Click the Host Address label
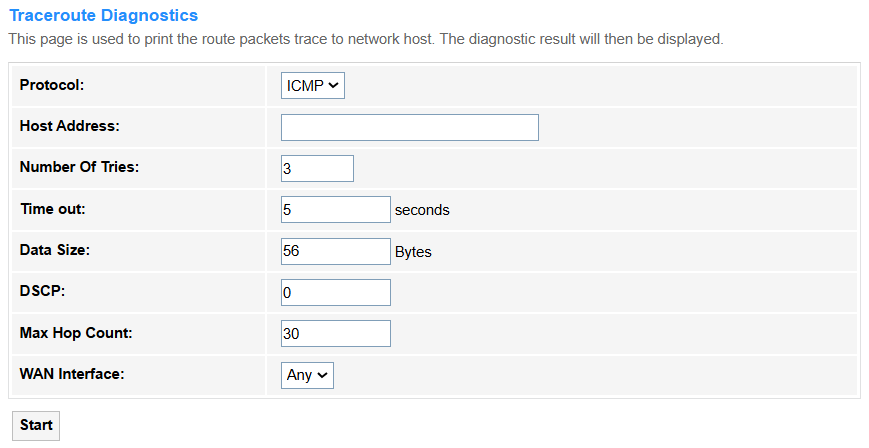The width and height of the screenshot is (869, 448). pyautogui.click(x=69, y=126)
